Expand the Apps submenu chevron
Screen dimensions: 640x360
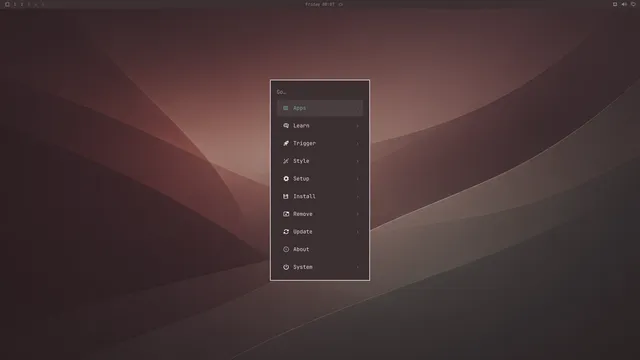pos(358,109)
